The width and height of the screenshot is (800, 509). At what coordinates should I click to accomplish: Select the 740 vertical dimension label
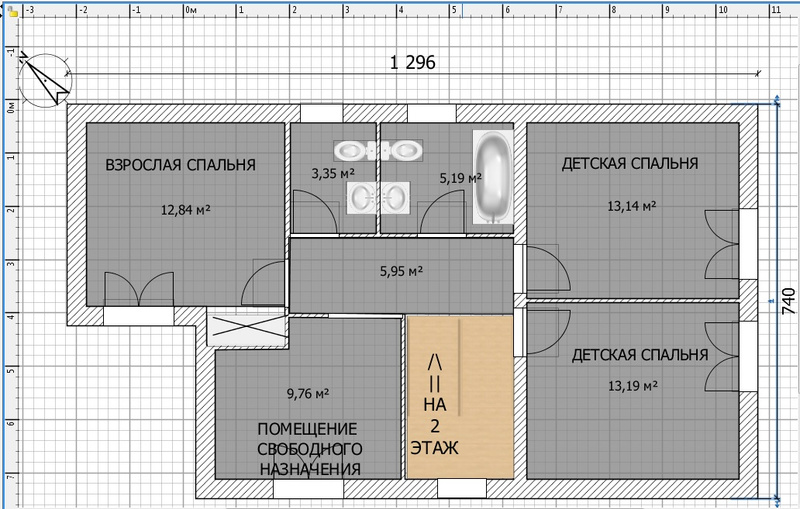[x=789, y=301]
